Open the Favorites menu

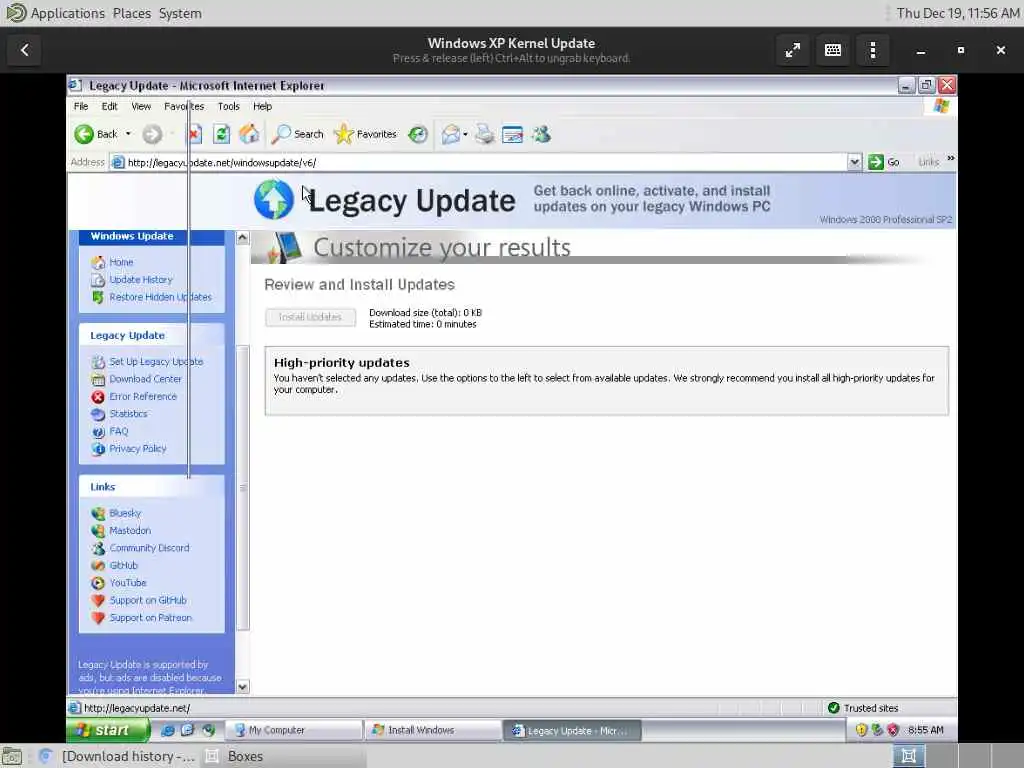184,106
